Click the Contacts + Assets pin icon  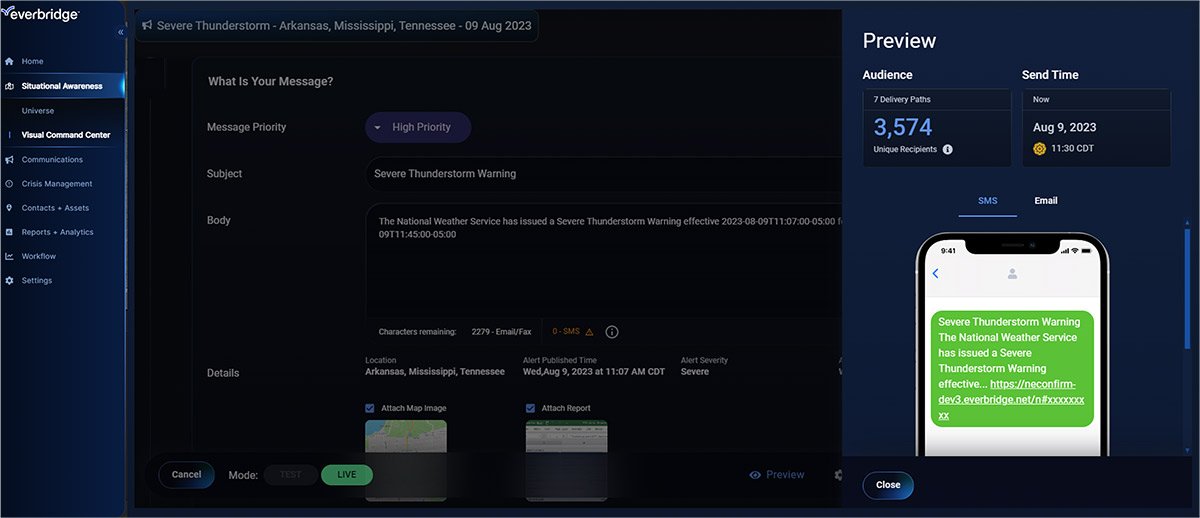[x=10, y=208]
